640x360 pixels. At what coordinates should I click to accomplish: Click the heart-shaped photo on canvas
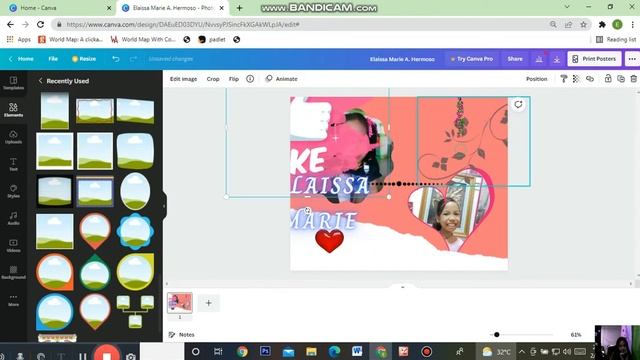pos(451,210)
